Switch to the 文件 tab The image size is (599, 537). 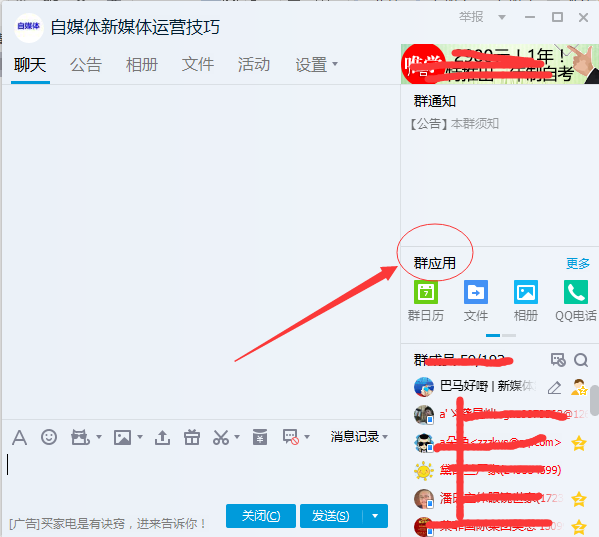coord(198,65)
